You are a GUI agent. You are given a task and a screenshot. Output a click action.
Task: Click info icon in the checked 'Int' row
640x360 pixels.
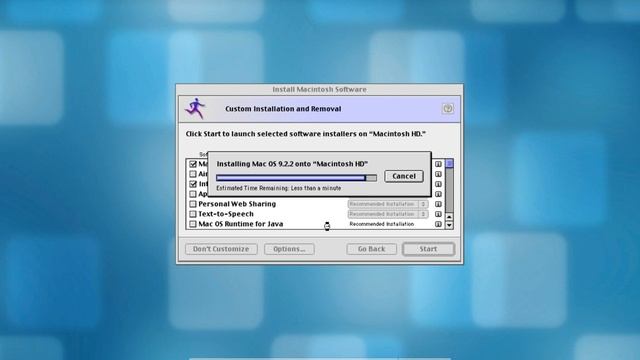pos(438,184)
